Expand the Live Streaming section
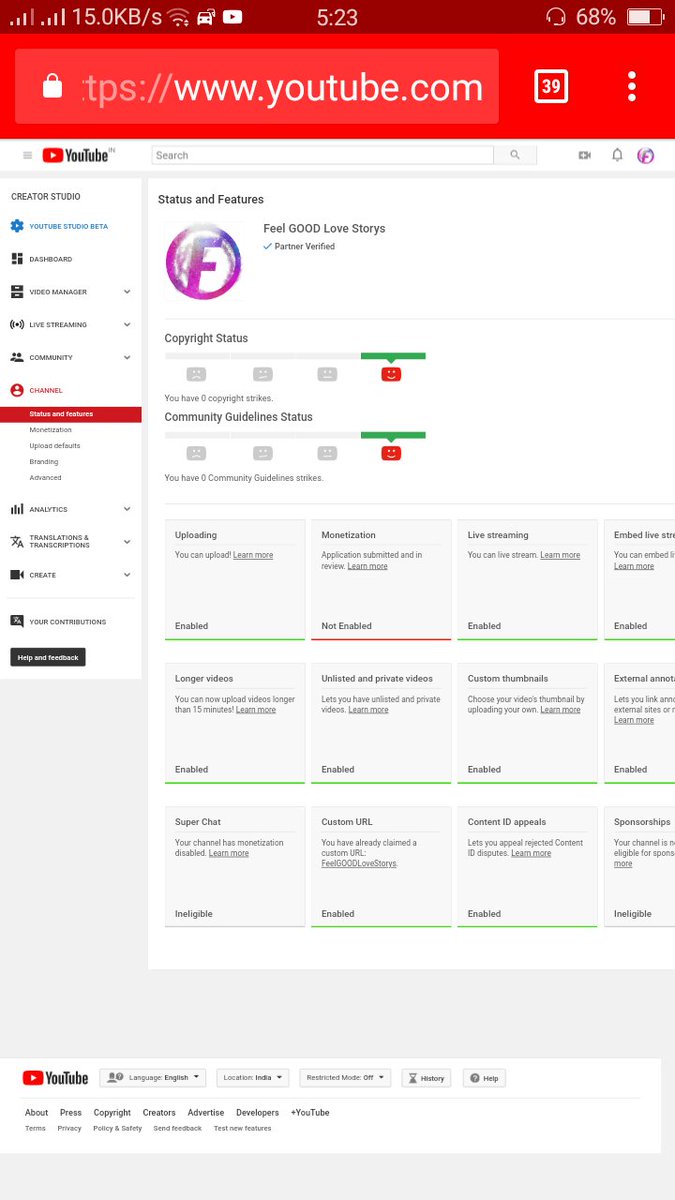 127,325
